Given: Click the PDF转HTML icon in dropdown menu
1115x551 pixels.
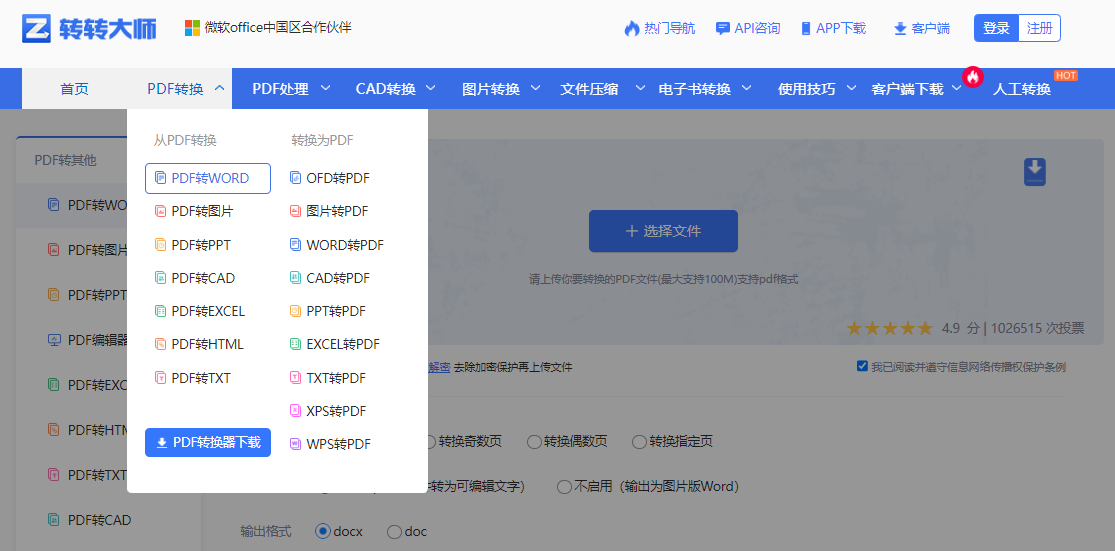Looking at the screenshot, I should (161, 344).
